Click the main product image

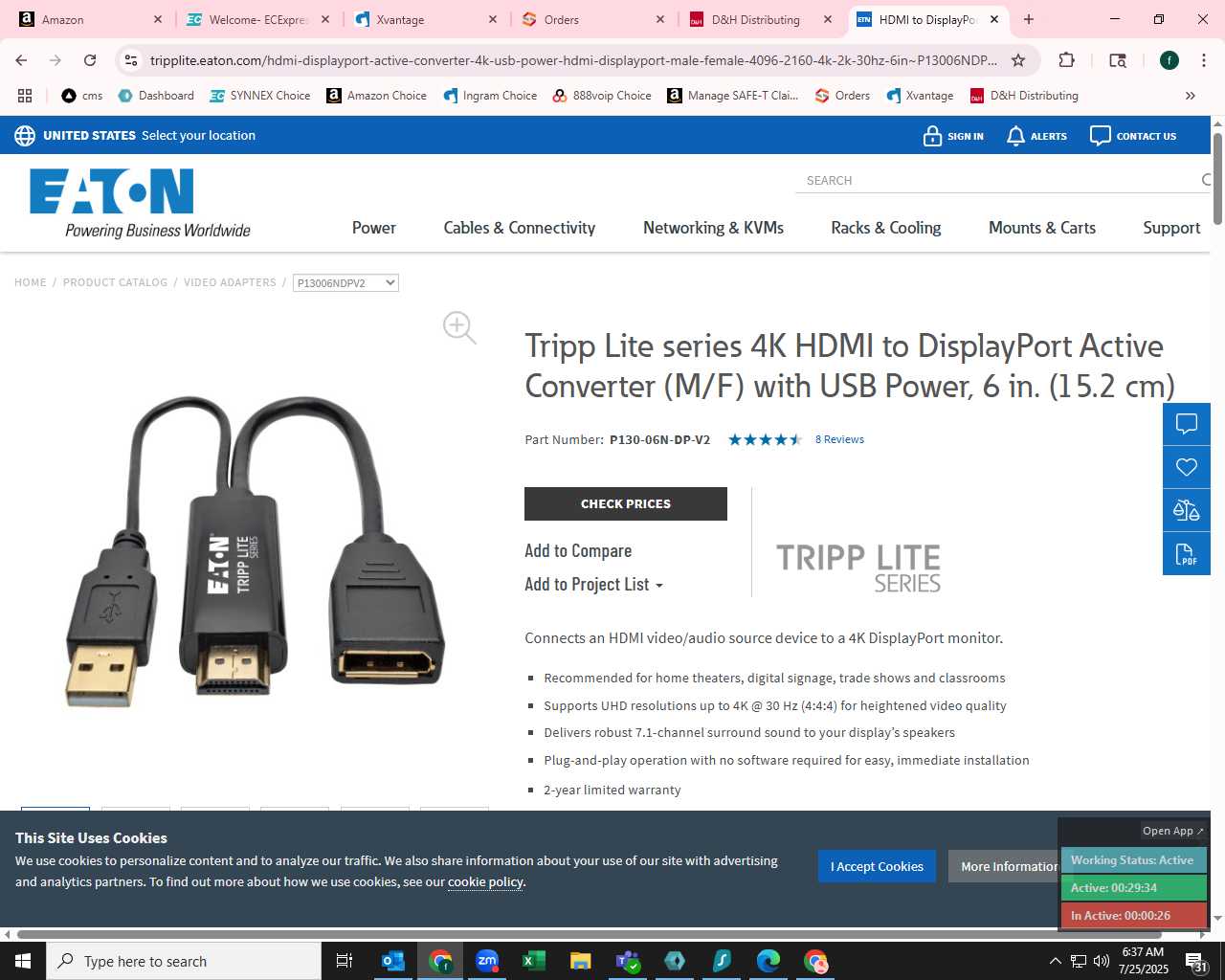click(x=256, y=552)
